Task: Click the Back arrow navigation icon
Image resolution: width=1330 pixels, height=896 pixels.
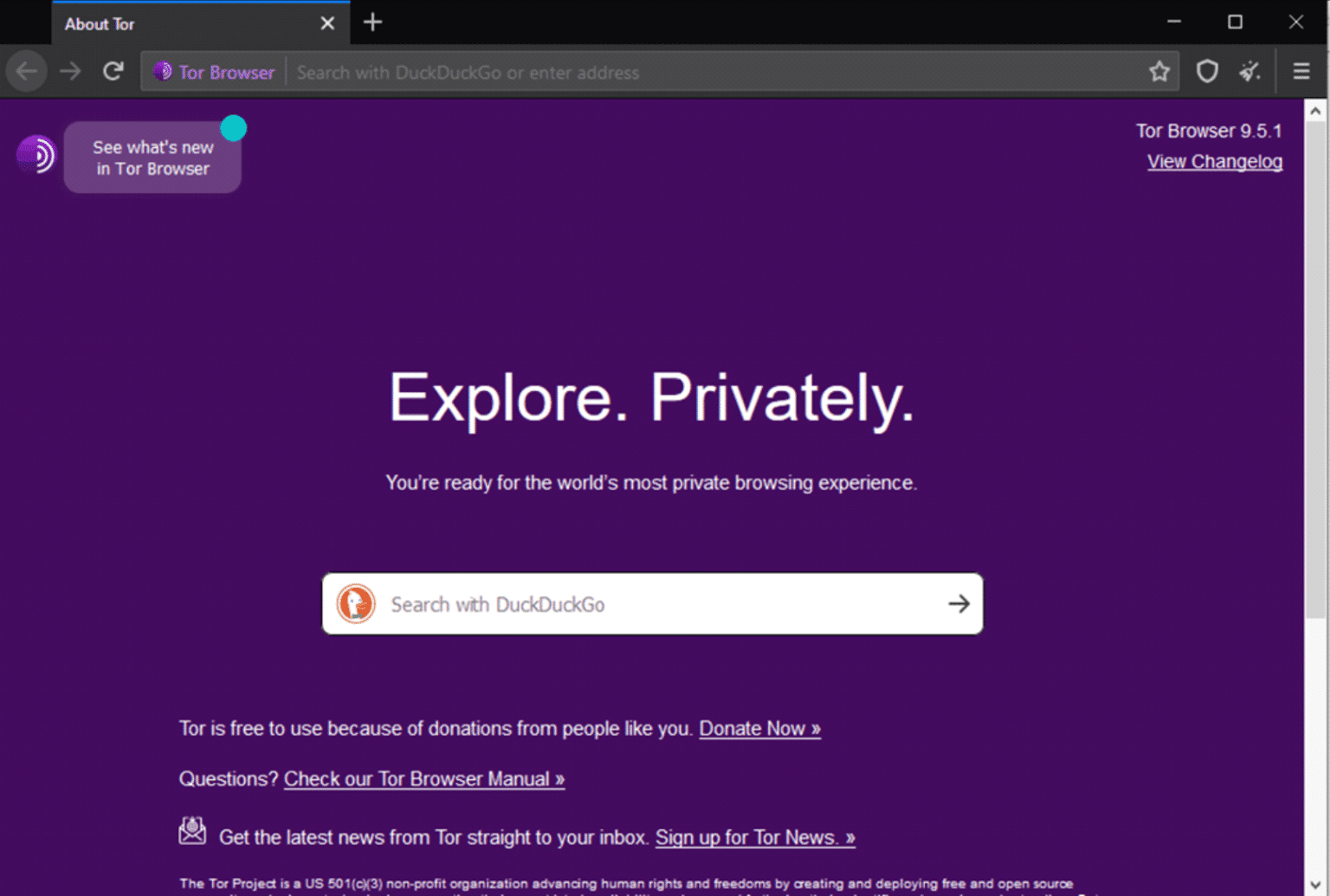Action: 27,71
